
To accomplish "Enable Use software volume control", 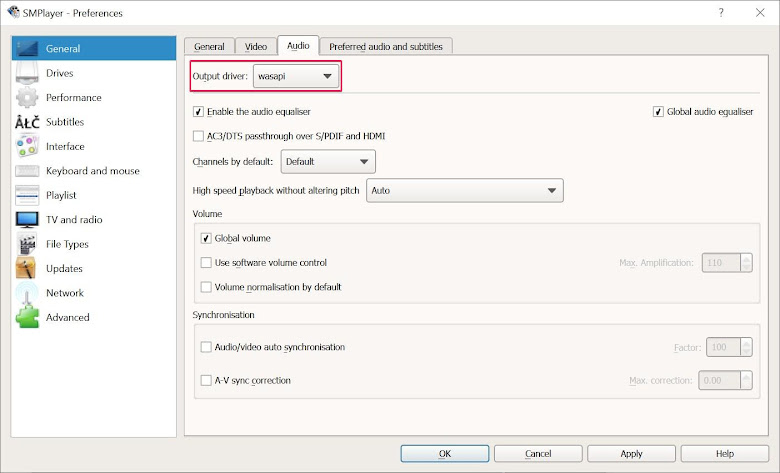I will pyautogui.click(x=206, y=262).
